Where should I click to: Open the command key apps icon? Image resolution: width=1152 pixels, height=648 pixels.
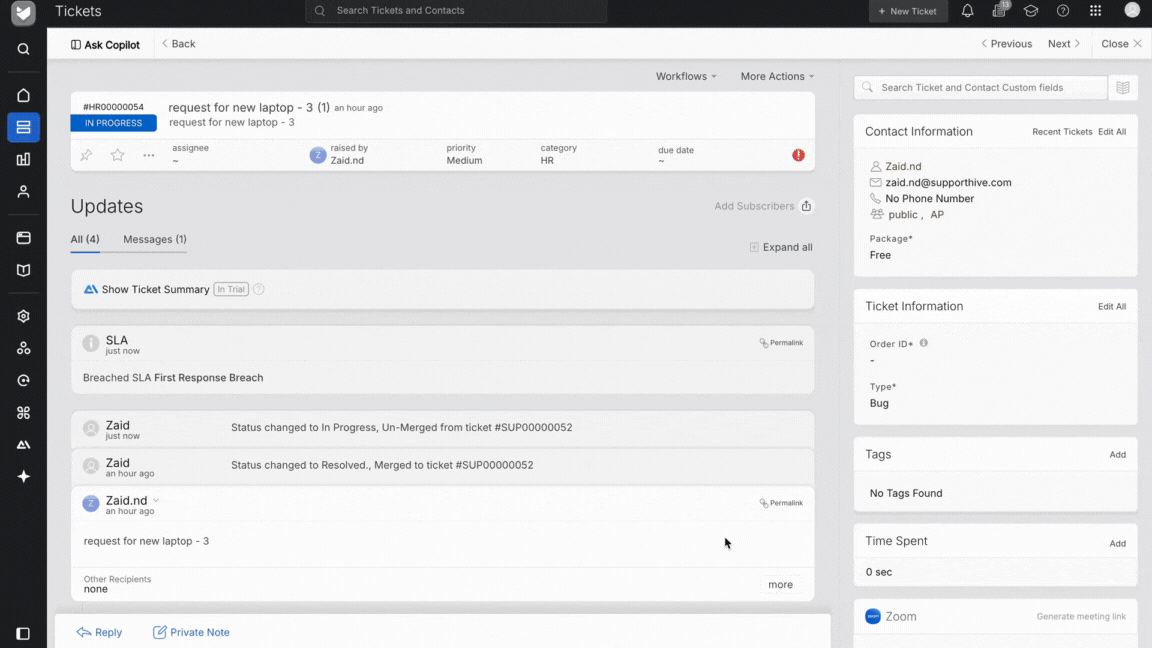click(x=24, y=413)
